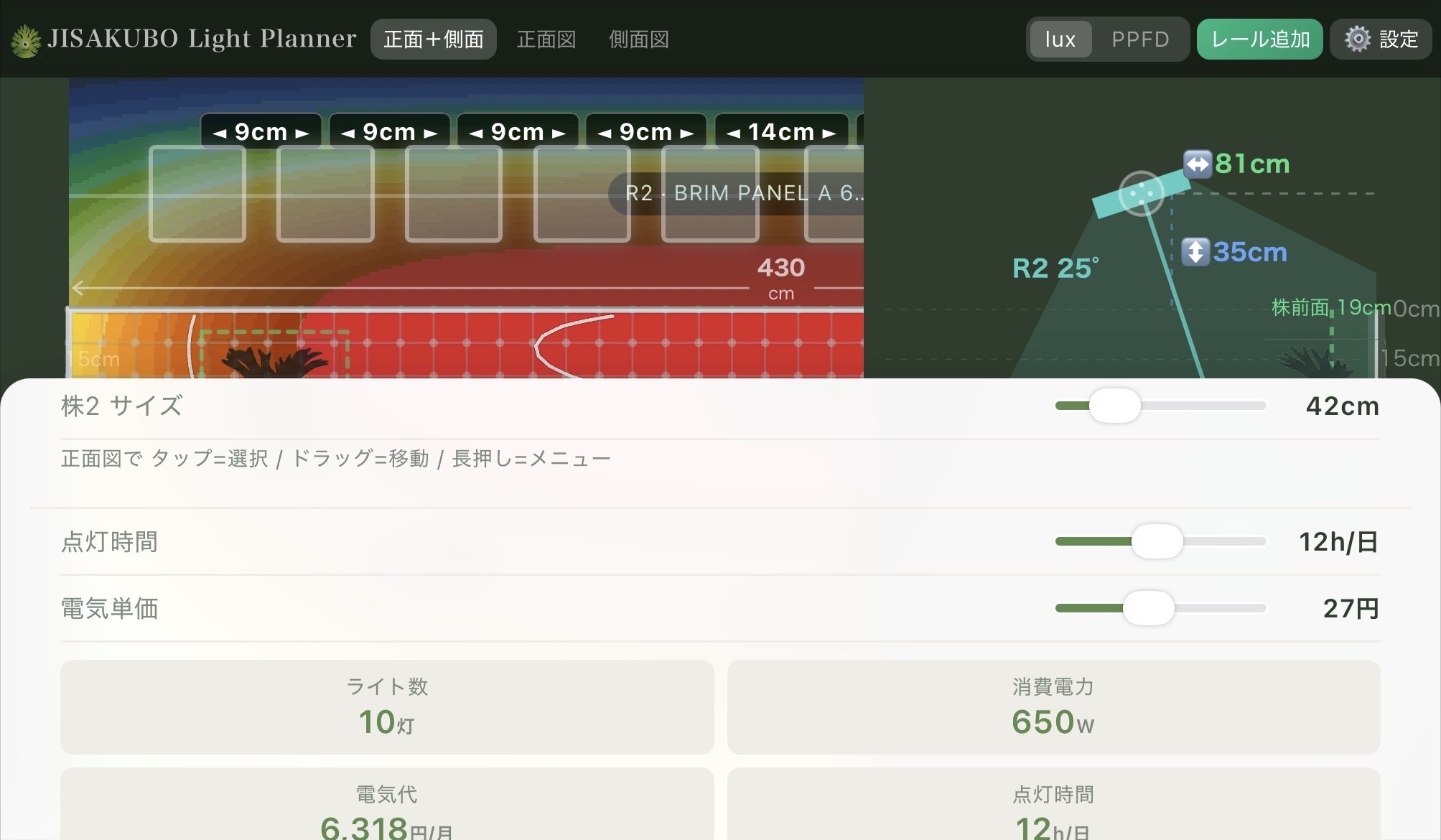Click the 点灯時間 12h/日 slider handle
This screenshot has width=1441, height=840.
click(1156, 542)
